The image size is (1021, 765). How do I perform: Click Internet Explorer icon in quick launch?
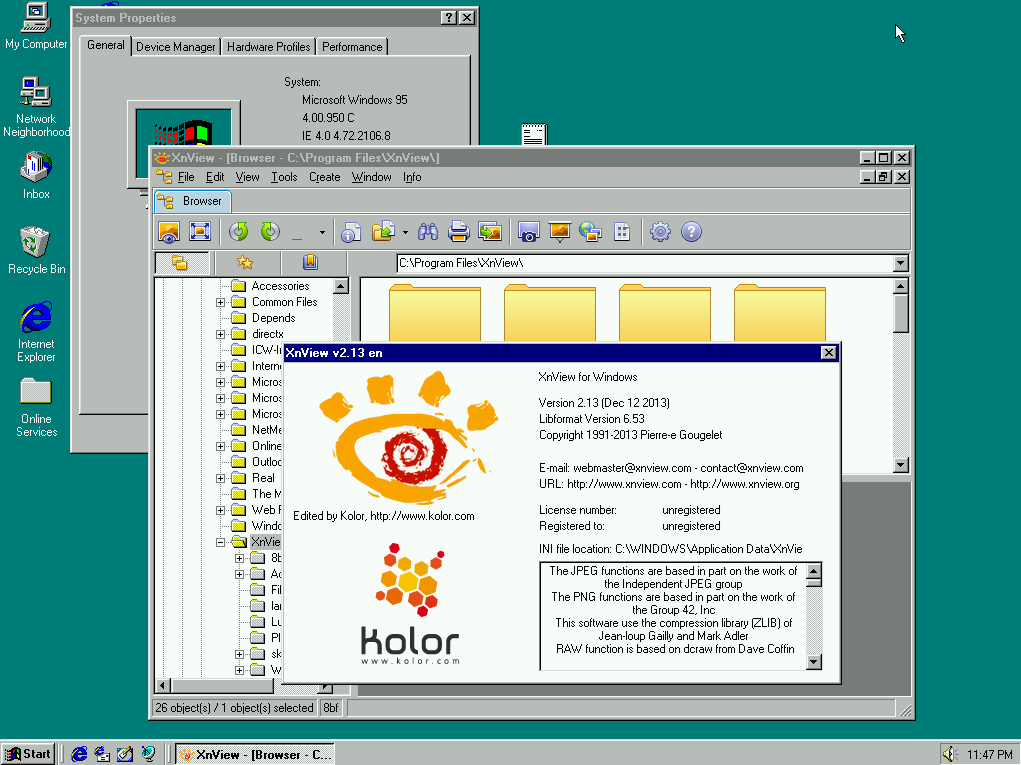(79, 754)
